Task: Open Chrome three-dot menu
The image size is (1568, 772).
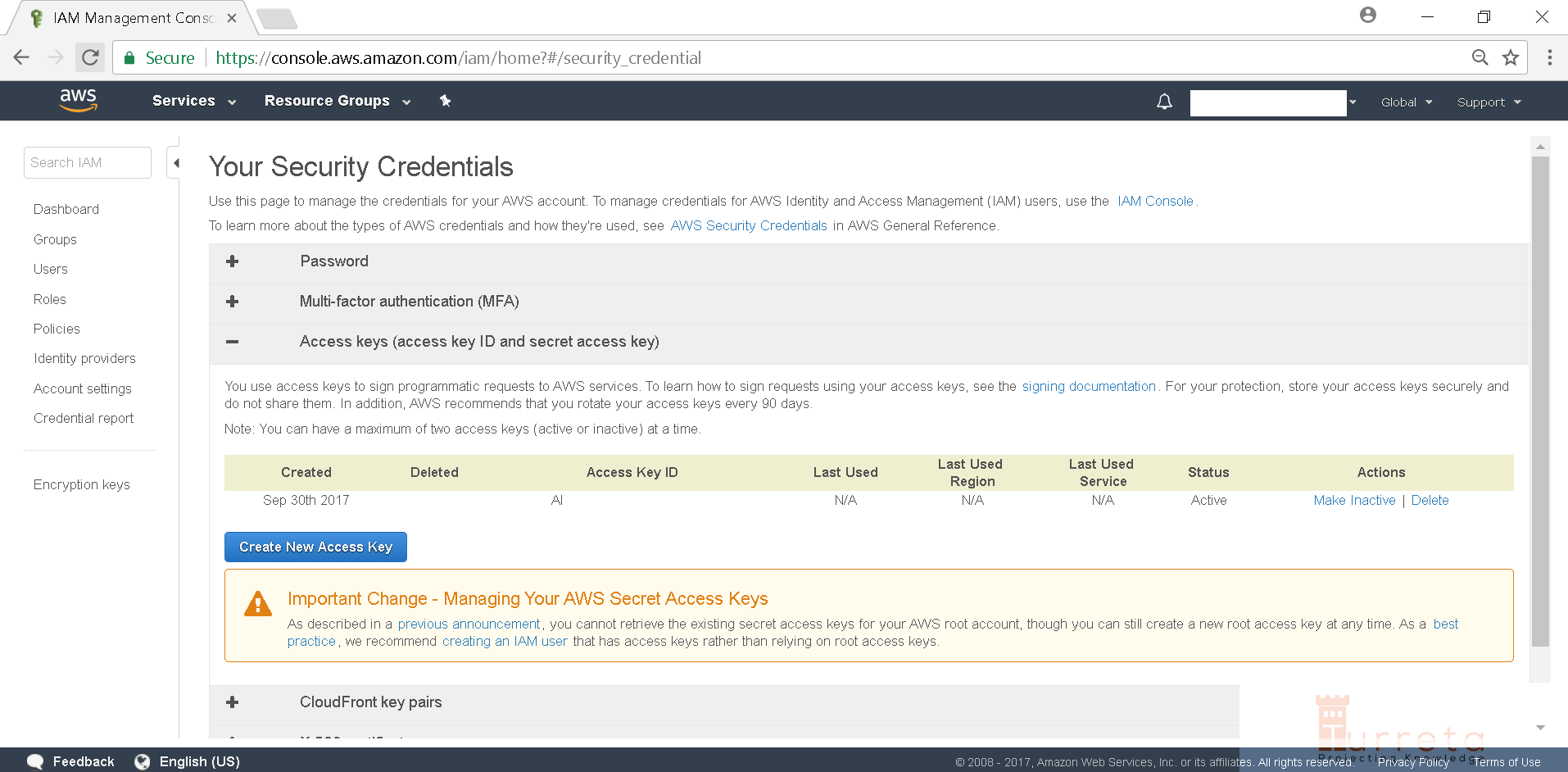Action: [1549, 57]
